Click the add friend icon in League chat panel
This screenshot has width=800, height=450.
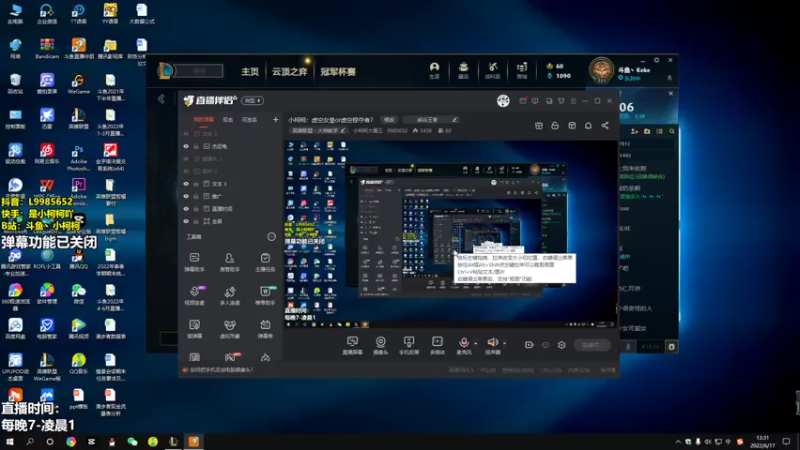point(635,132)
